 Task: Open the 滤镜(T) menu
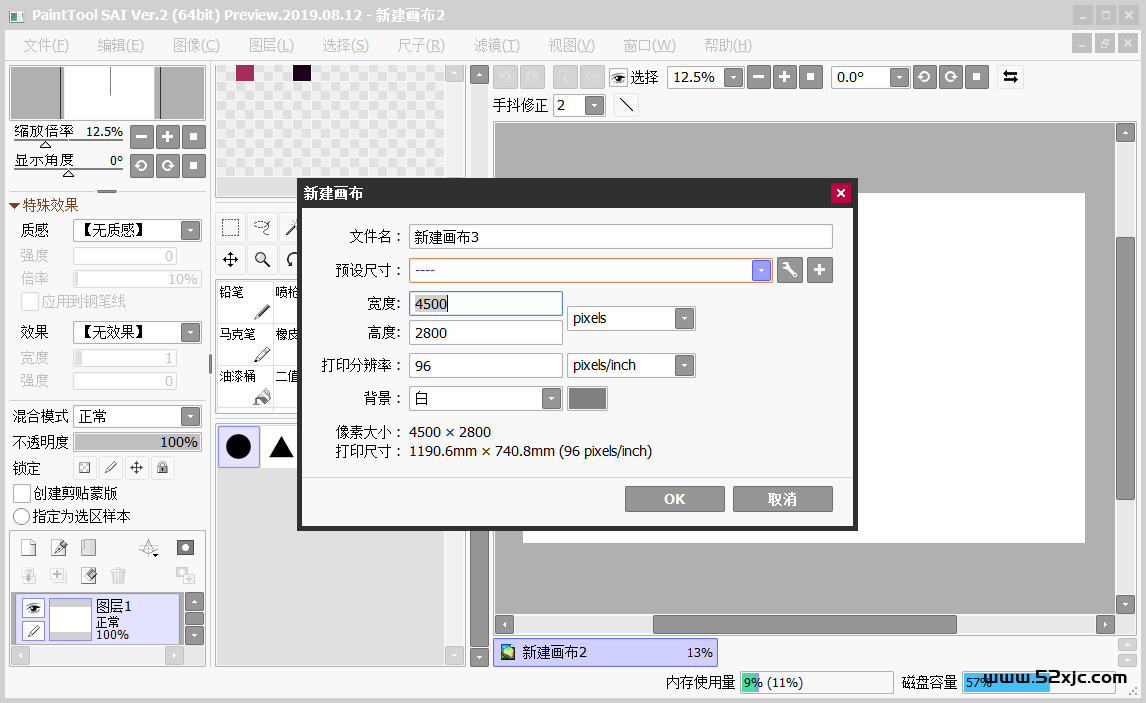[496, 45]
